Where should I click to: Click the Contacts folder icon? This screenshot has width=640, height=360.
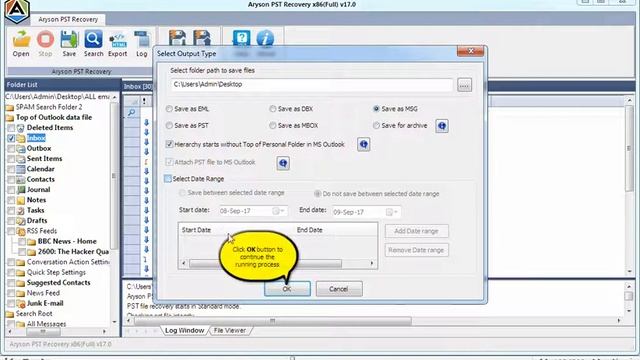click(20, 180)
